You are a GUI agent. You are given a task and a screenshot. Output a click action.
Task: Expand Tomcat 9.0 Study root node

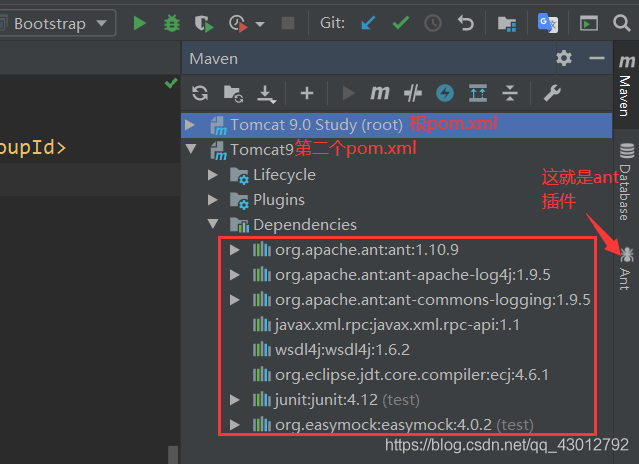click(189, 125)
